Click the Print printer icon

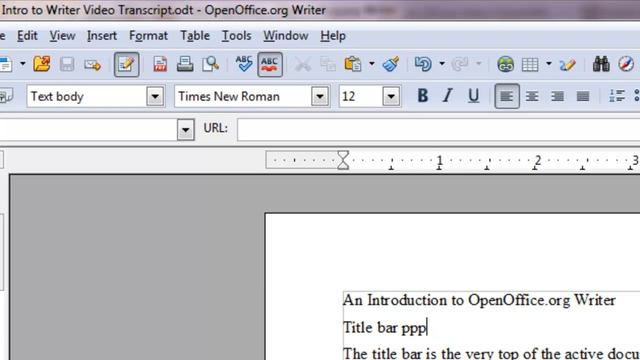point(185,64)
